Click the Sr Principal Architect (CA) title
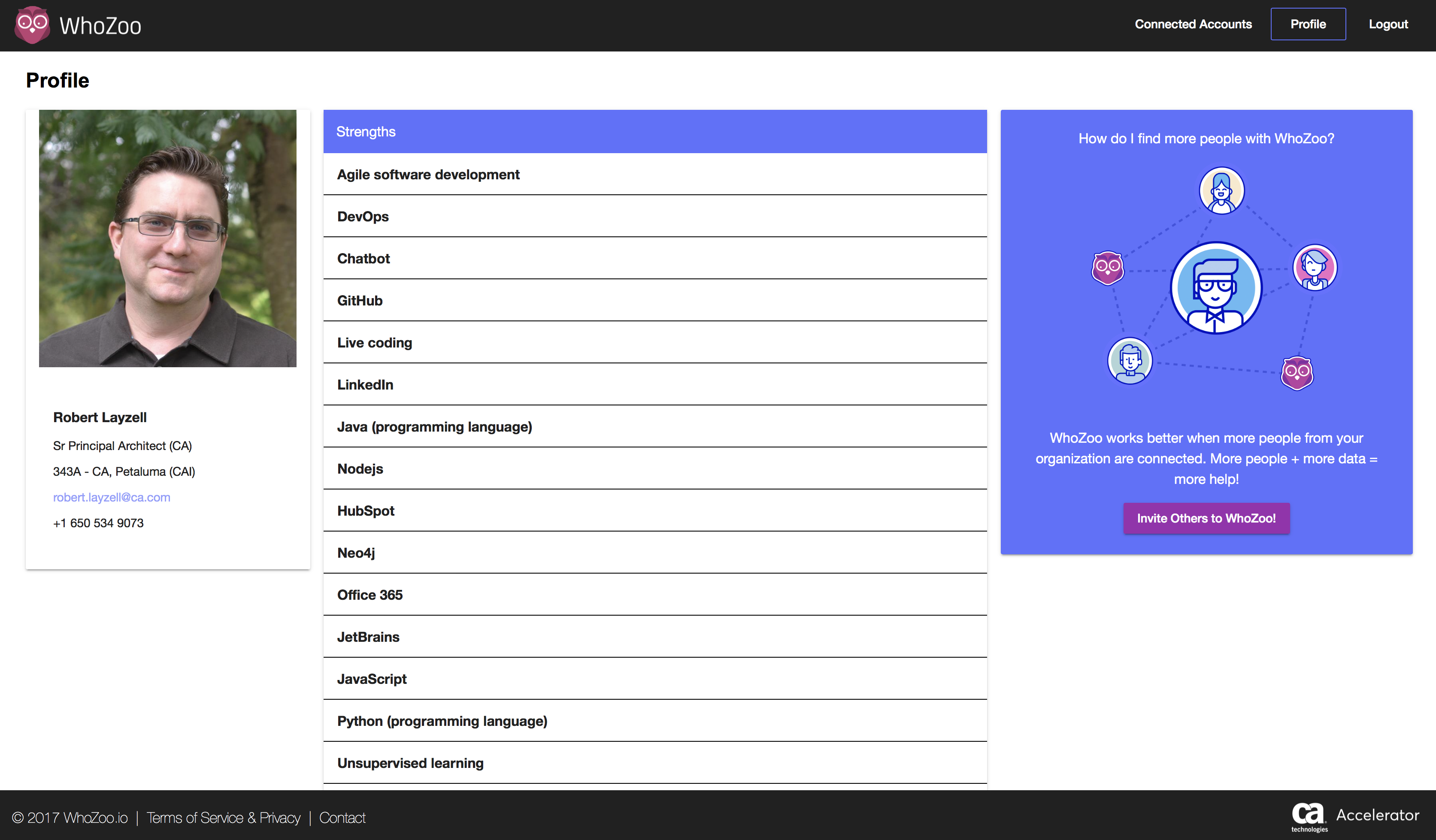 (122, 446)
